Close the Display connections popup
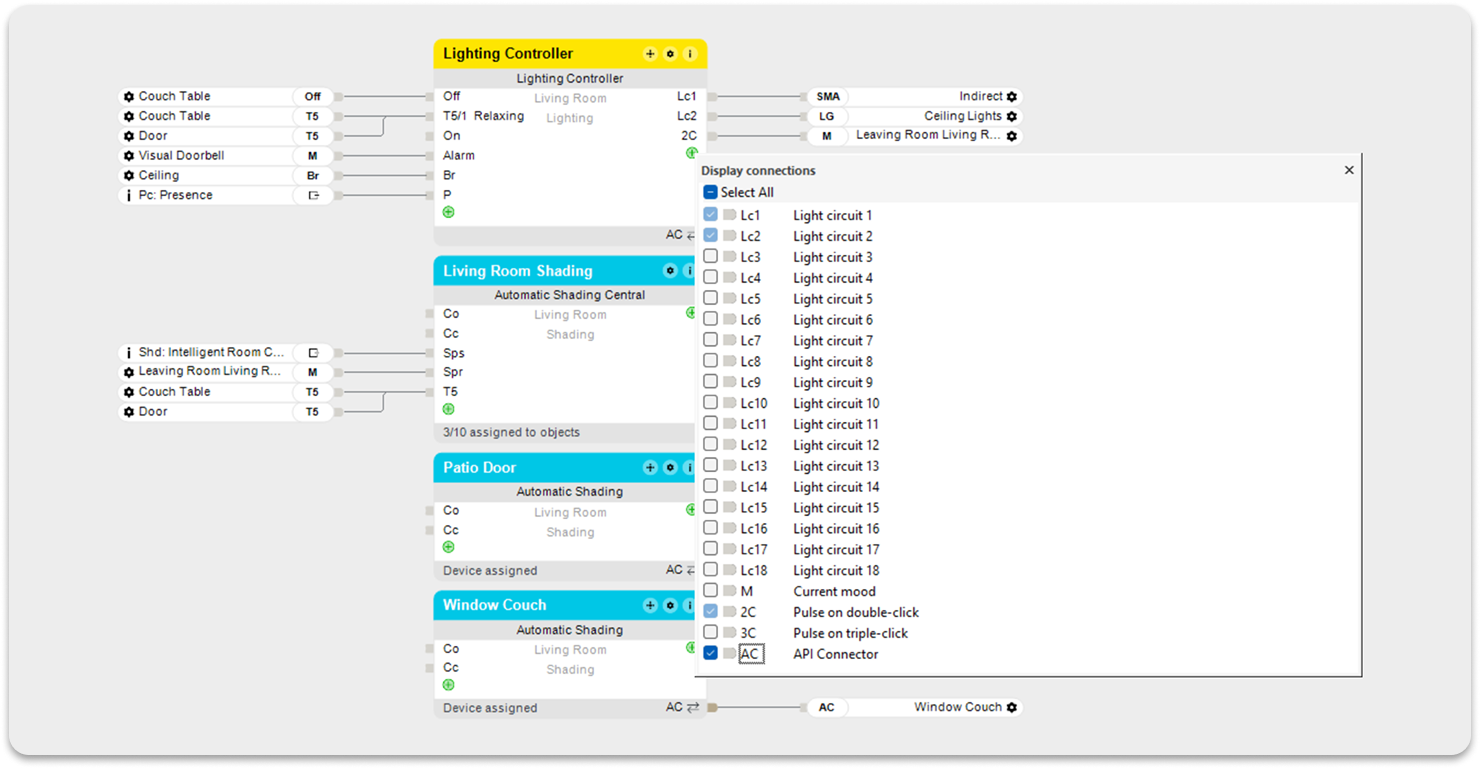 pyautogui.click(x=1349, y=171)
